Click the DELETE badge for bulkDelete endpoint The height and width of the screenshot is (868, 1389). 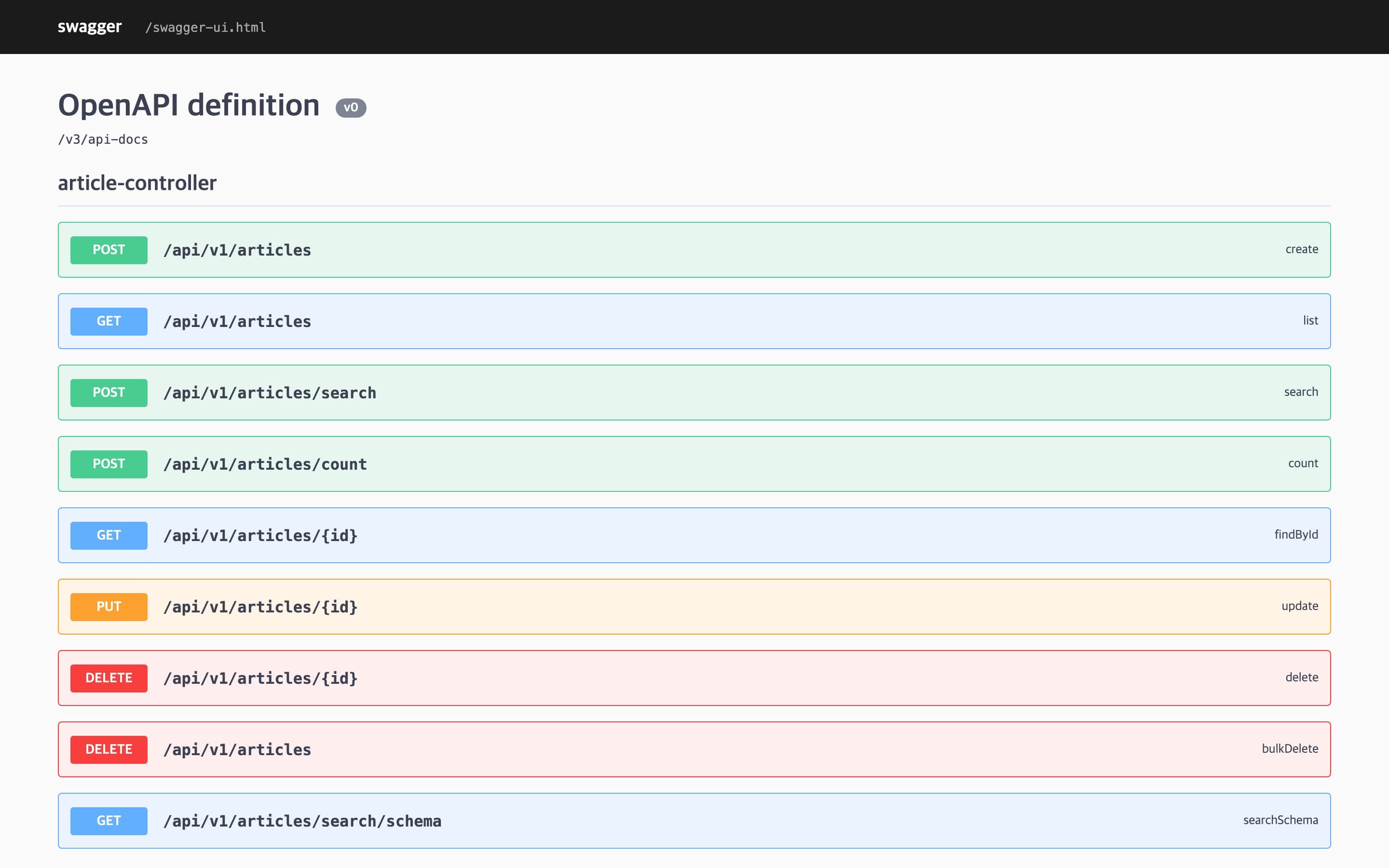pyautogui.click(x=109, y=749)
